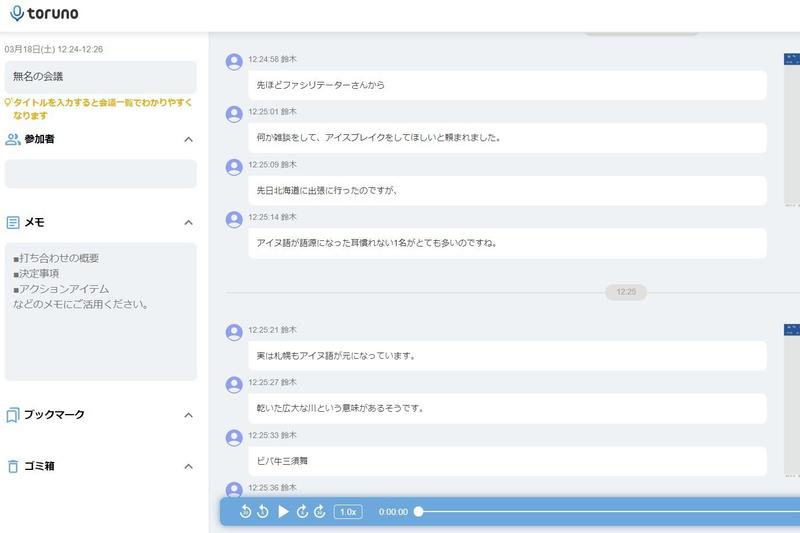
Task: Click the middle of the playback progress track
Action: click(x=609, y=512)
